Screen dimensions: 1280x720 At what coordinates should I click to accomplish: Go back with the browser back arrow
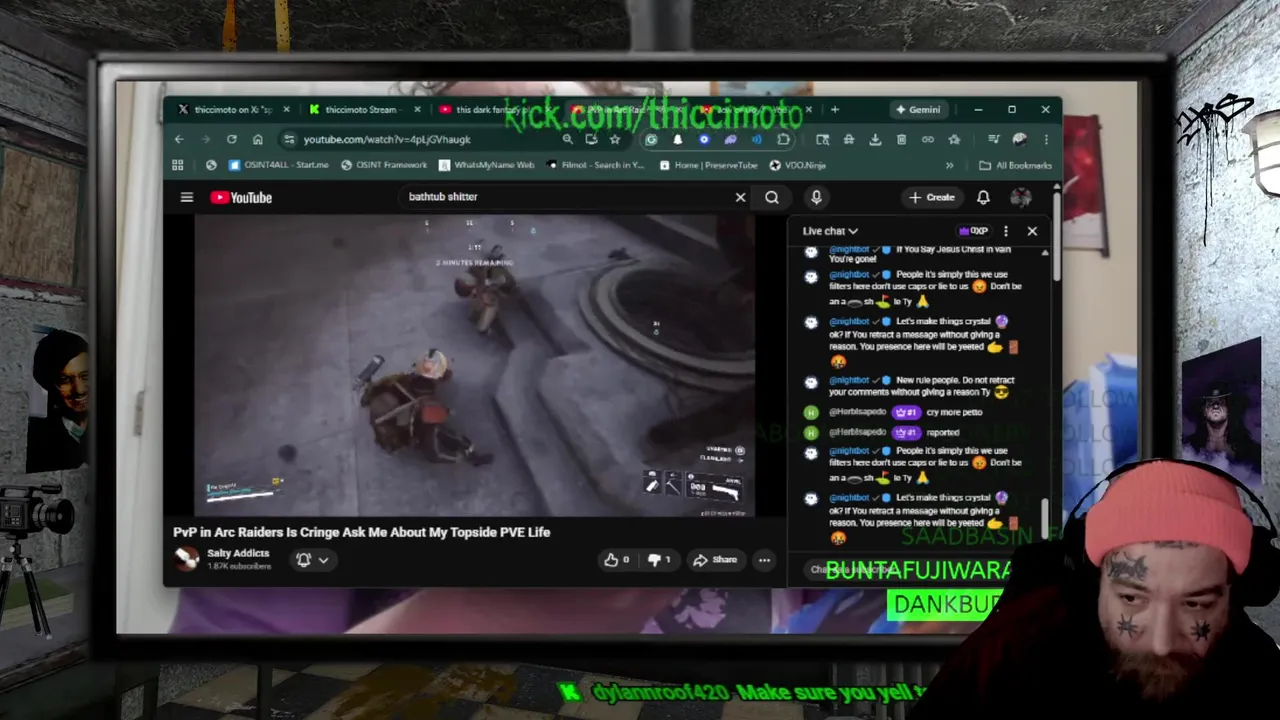pyautogui.click(x=179, y=140)
